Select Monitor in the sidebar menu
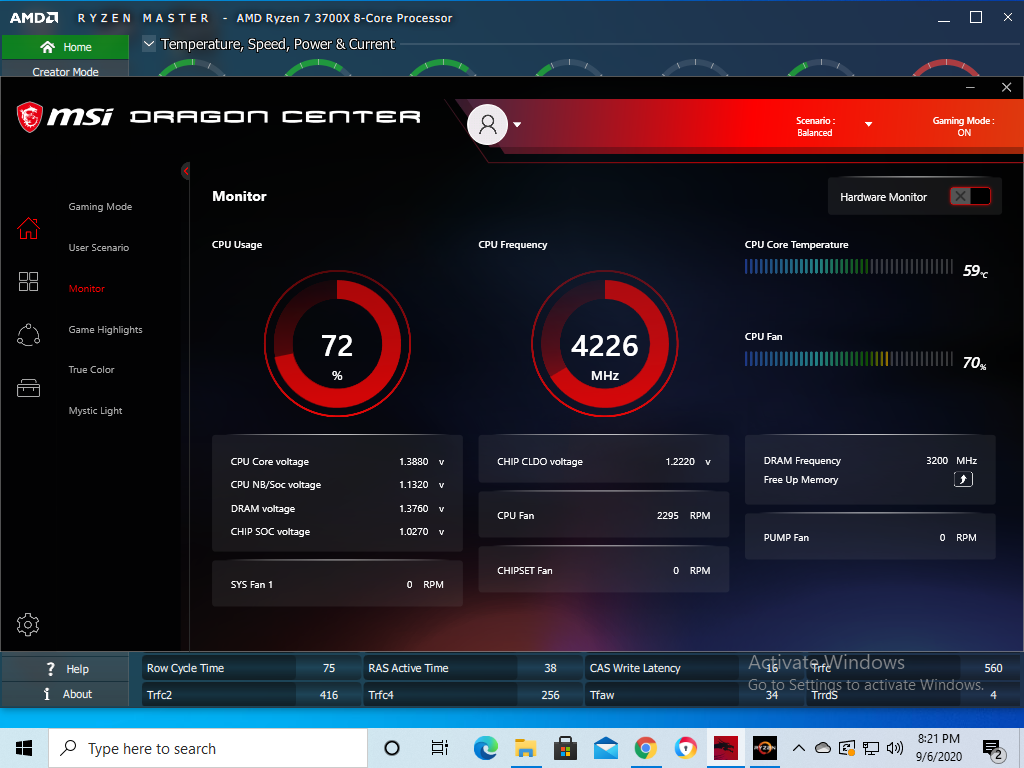 tap(86, 289)
